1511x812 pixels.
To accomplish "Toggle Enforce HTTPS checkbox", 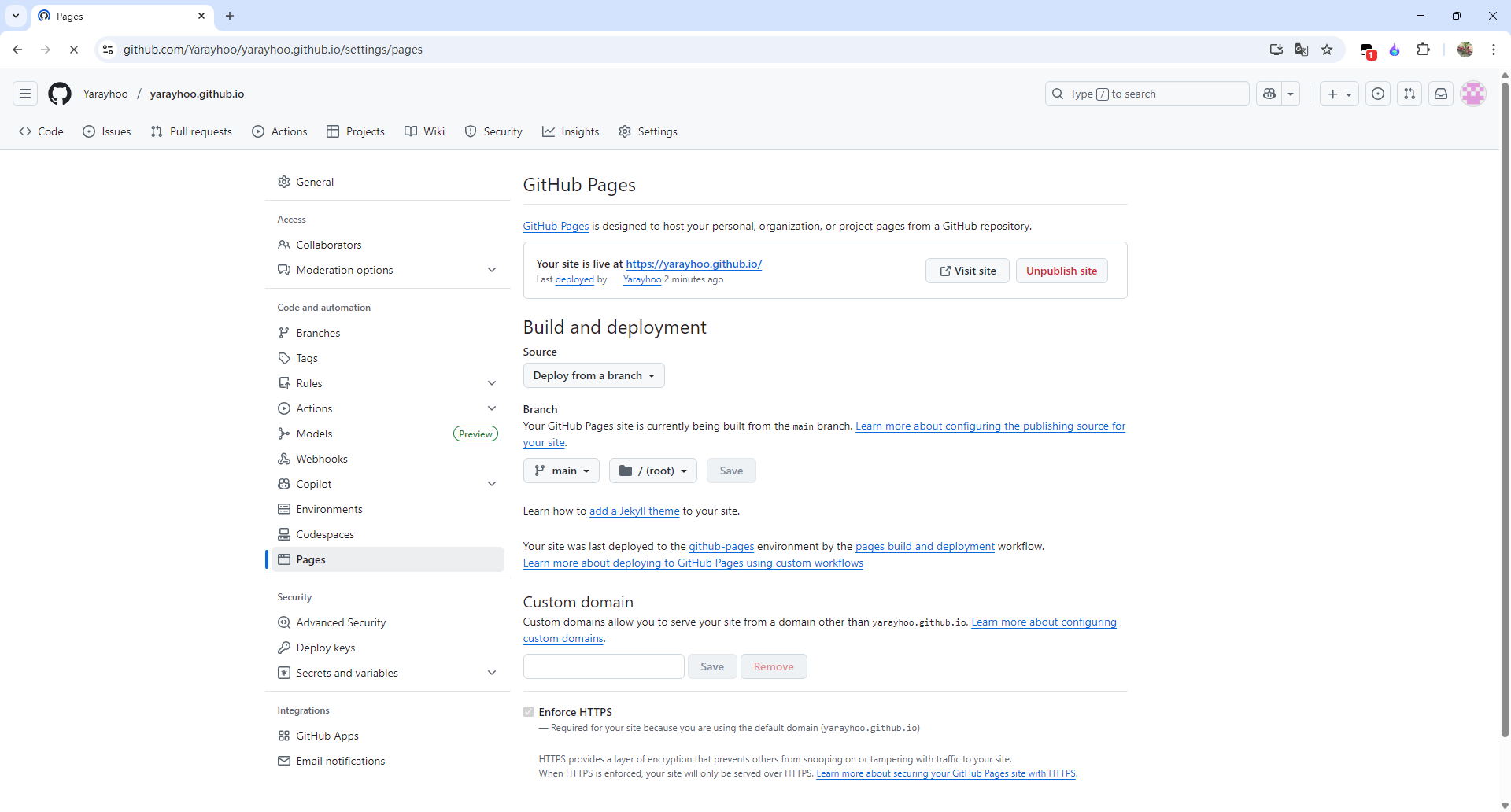I will 528,712.
